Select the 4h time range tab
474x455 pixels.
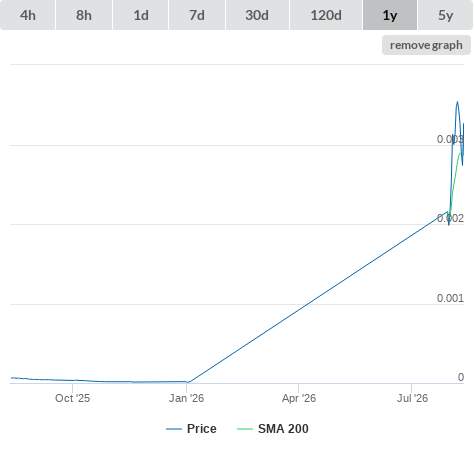point(28,15)
